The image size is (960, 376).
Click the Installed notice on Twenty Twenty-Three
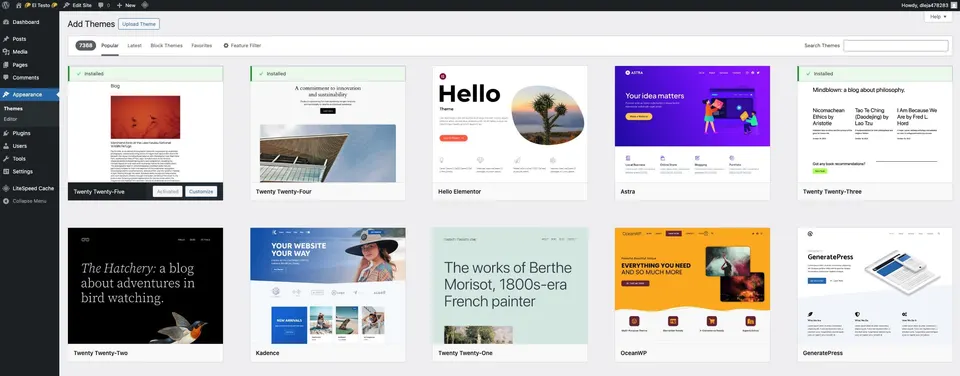pyautogui.click(x=875, y=73)
